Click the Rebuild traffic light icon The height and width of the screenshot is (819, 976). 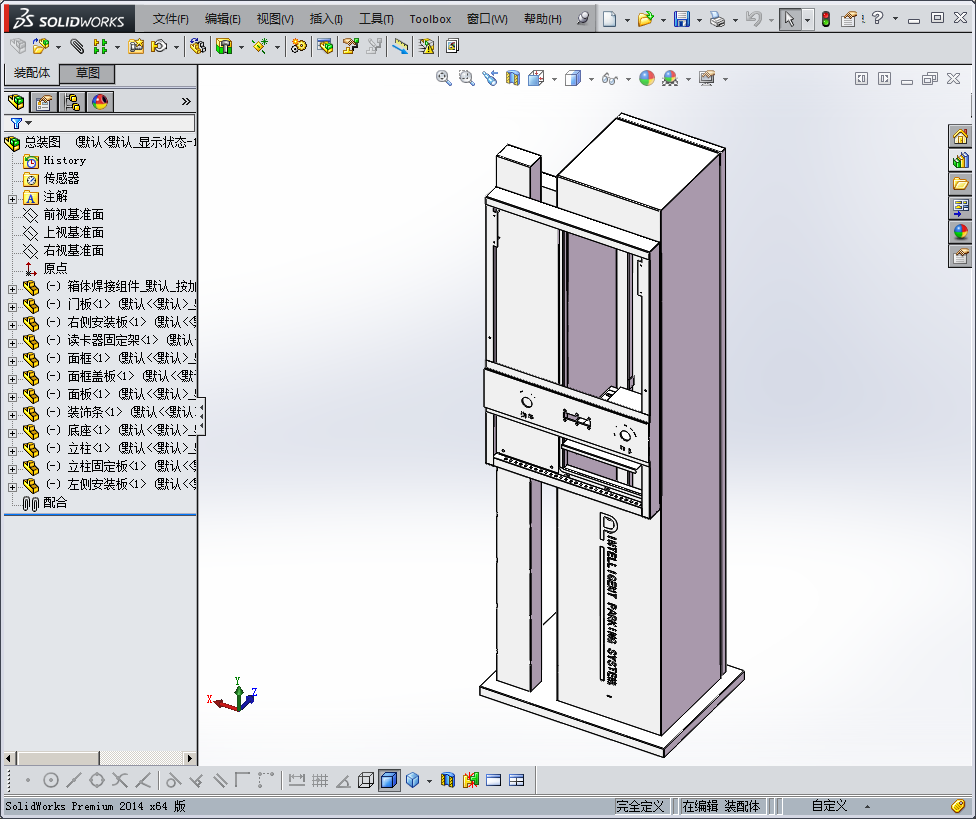point(825,19)
